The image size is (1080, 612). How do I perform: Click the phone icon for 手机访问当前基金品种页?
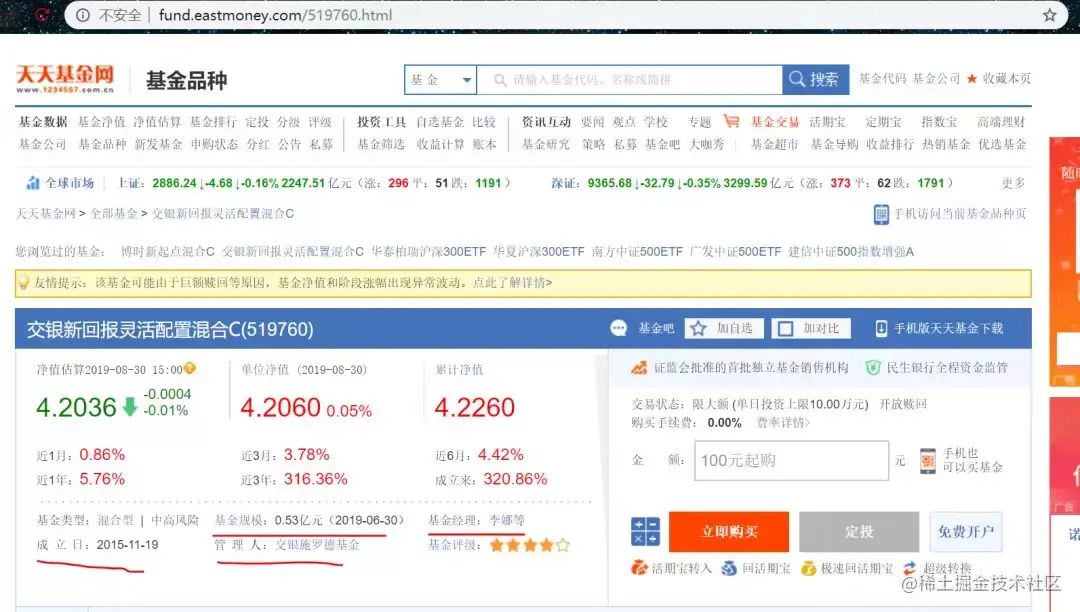pos(881,214)
